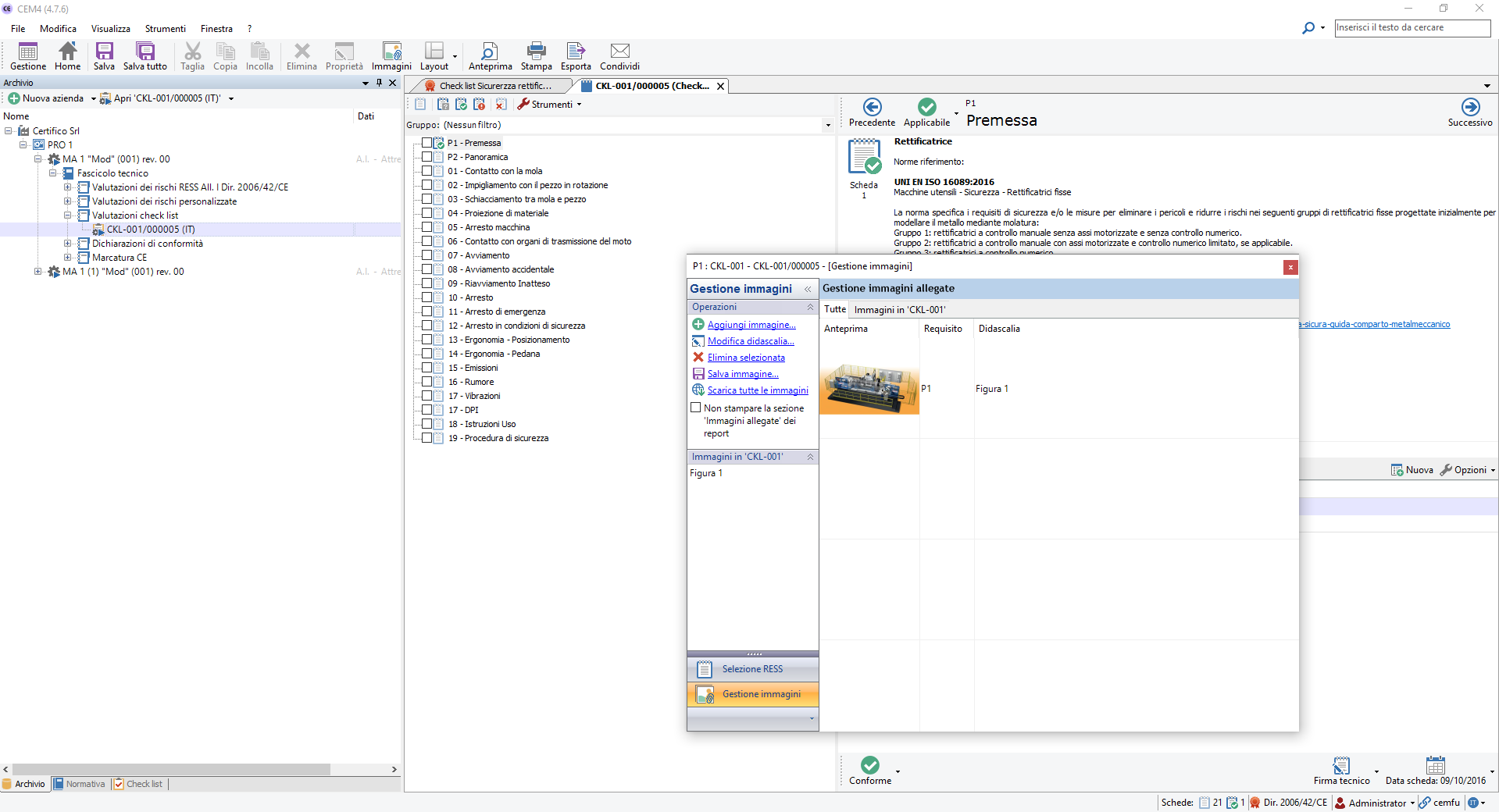Click the Immagini toolbar icon
Viewport: 1499px width, 812px height.
point(391,52)
